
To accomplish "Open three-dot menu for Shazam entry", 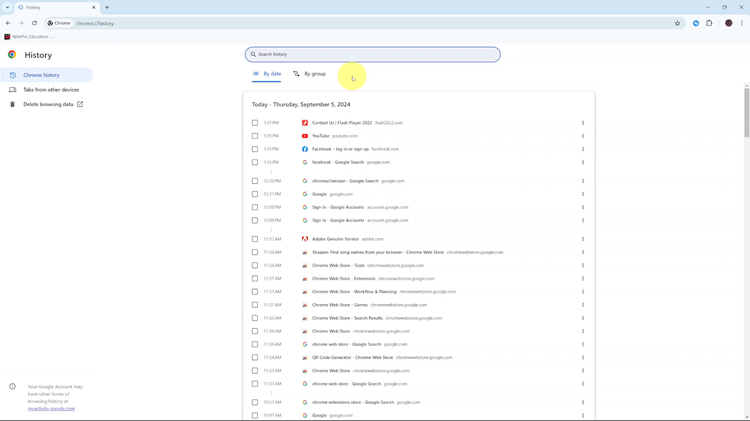I will tap(583, 252).
